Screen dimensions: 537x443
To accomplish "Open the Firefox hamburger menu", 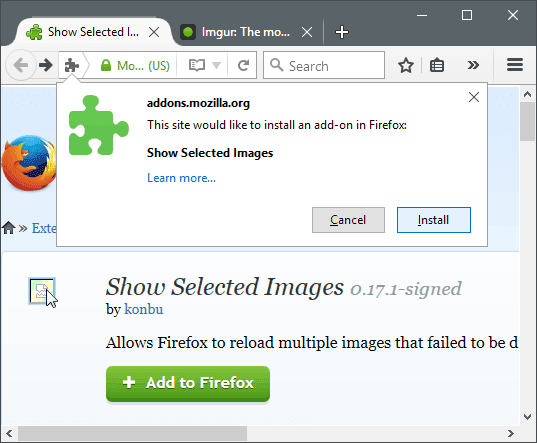I will [515, 64].
